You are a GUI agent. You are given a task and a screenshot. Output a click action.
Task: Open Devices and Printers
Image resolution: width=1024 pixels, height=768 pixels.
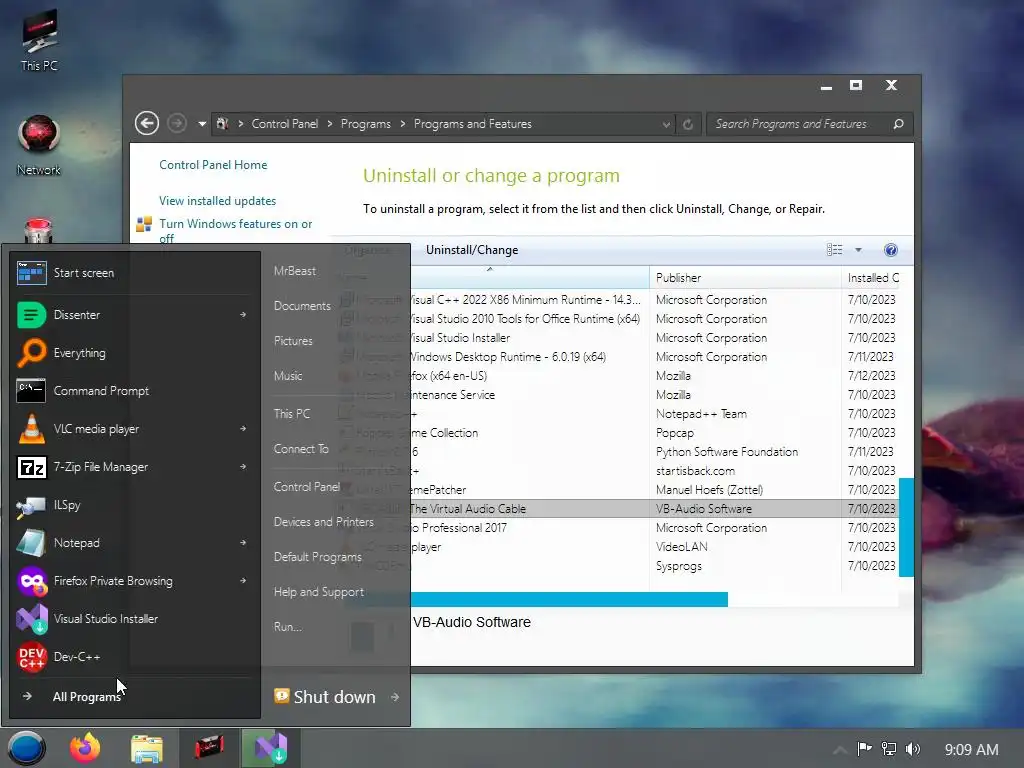(x=323, y=522)
